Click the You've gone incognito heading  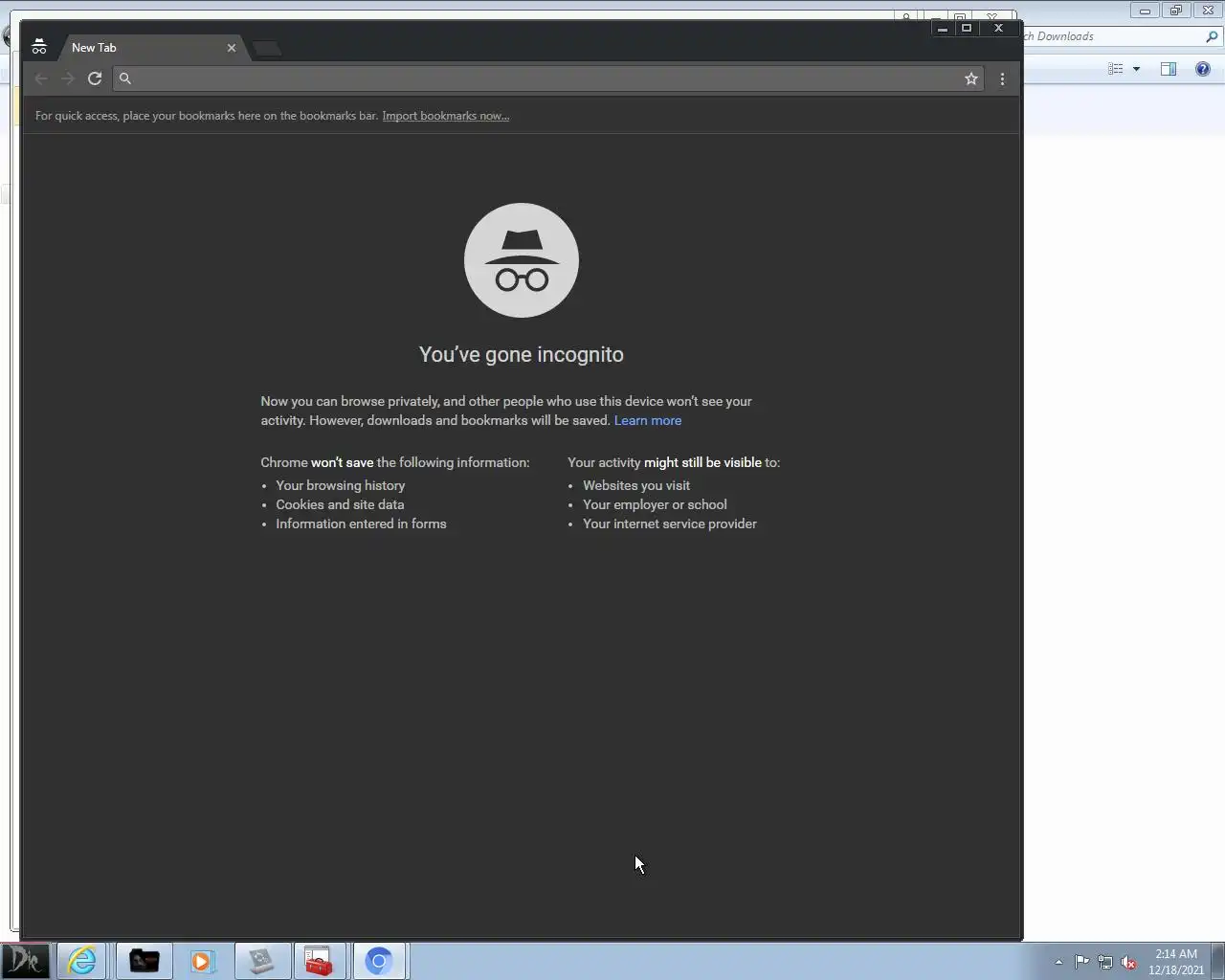point(522,354)
